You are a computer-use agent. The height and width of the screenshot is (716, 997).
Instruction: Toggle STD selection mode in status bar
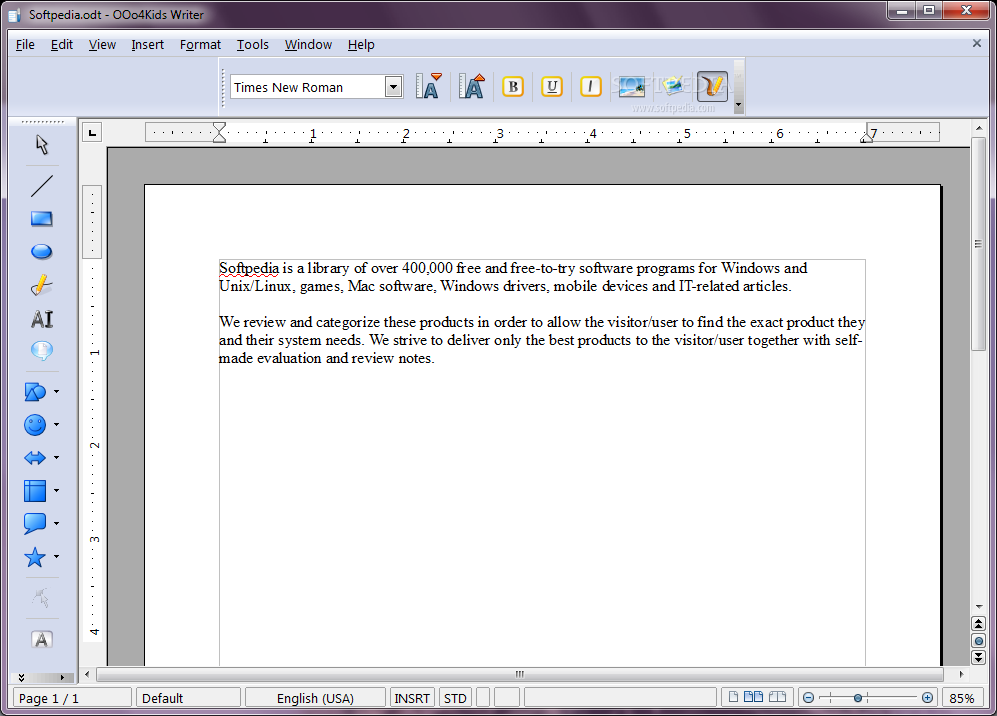pos(455,698)
